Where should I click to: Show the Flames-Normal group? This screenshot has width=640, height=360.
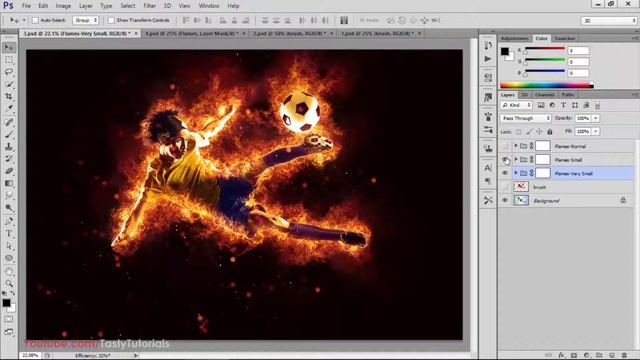(x=505, y=146)
